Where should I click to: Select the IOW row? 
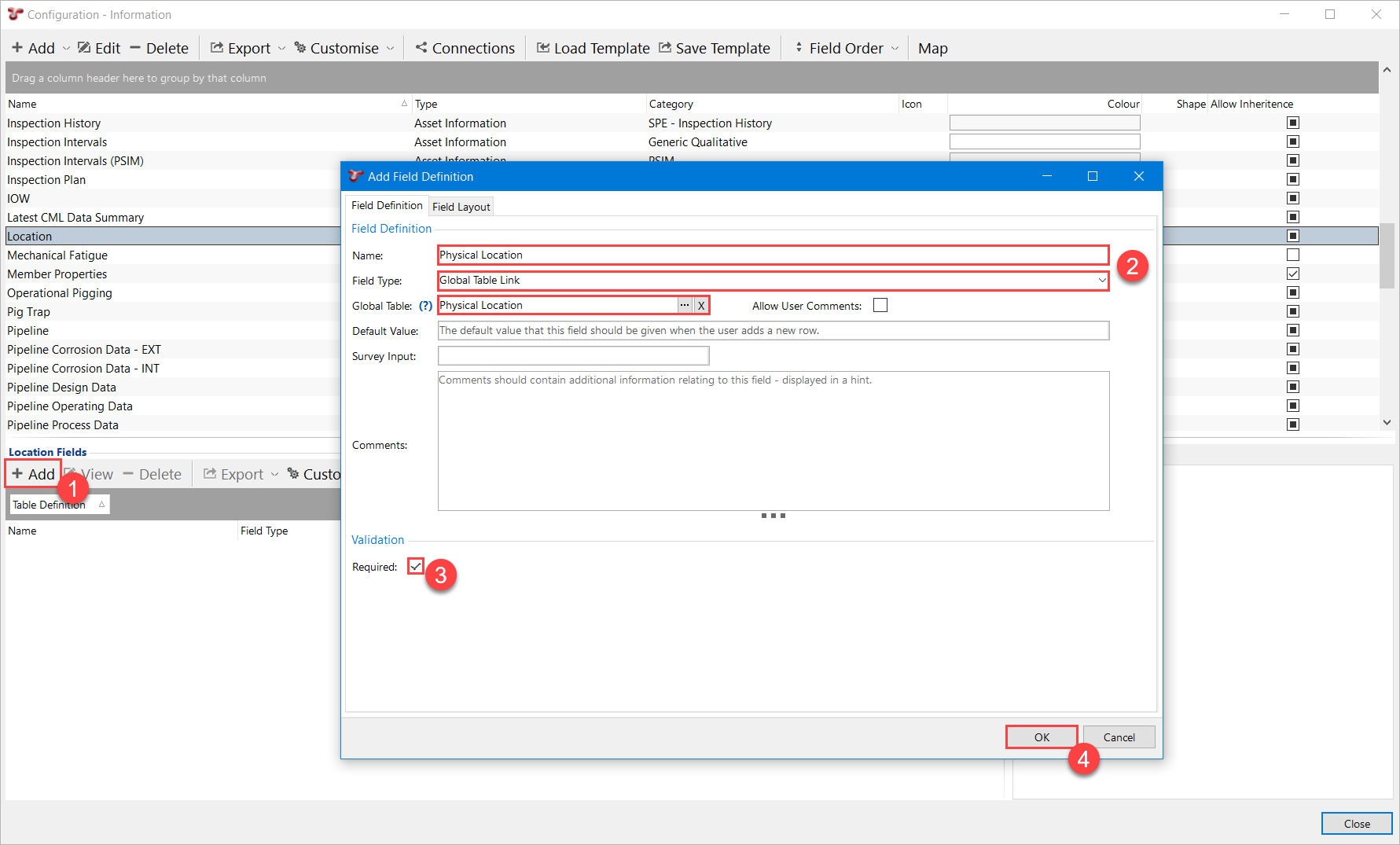point(173,198)
